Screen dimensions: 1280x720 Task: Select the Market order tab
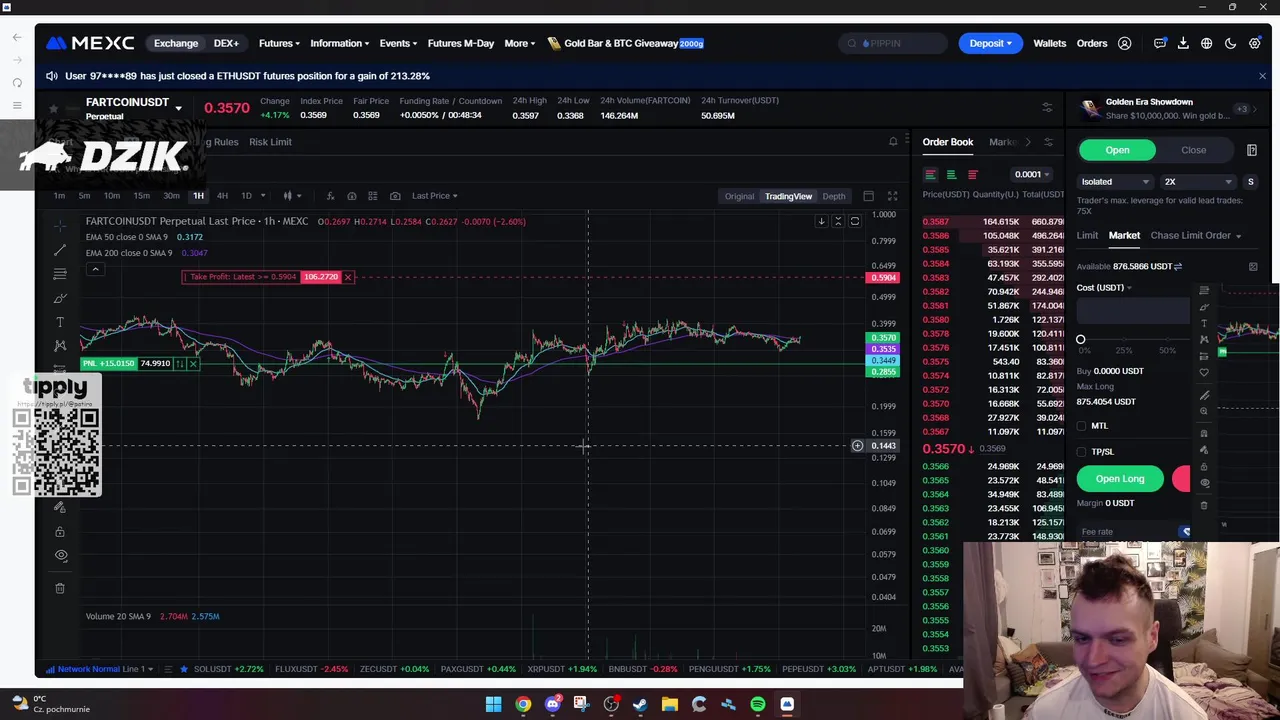coord(1124,235)
